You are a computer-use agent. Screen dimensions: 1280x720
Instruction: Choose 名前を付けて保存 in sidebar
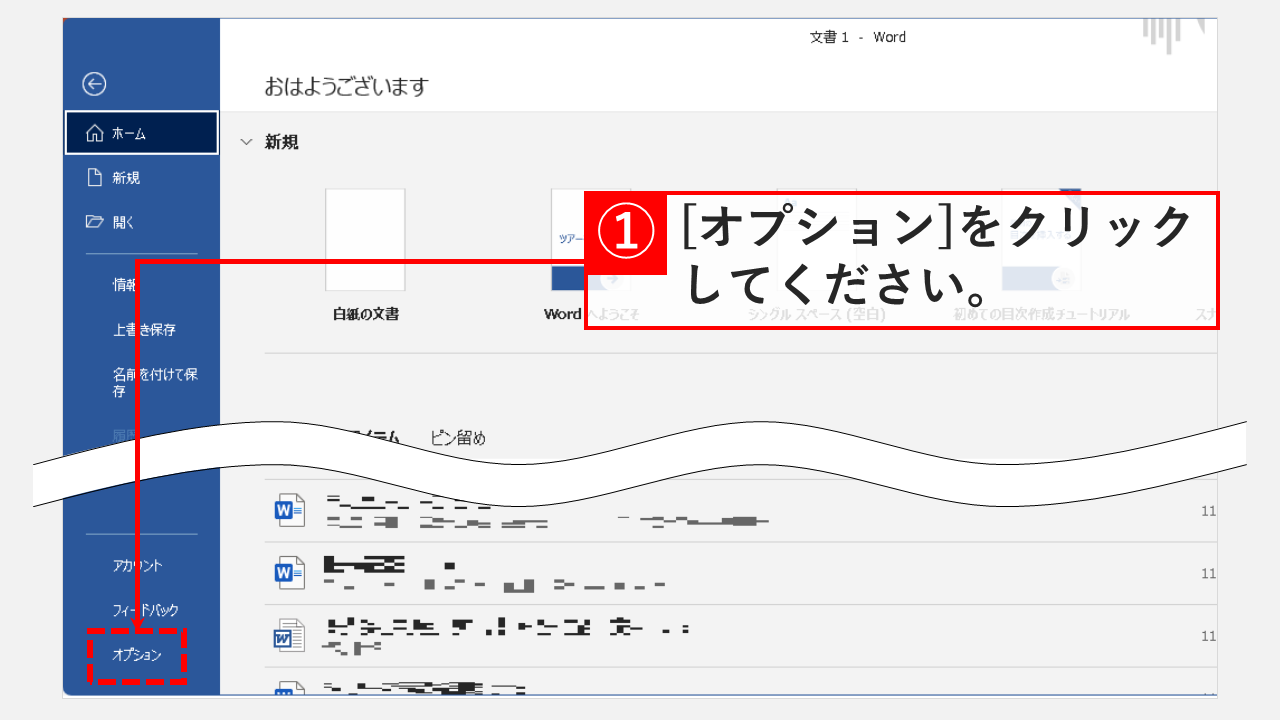pyautogui.click(x=154, y=383)
